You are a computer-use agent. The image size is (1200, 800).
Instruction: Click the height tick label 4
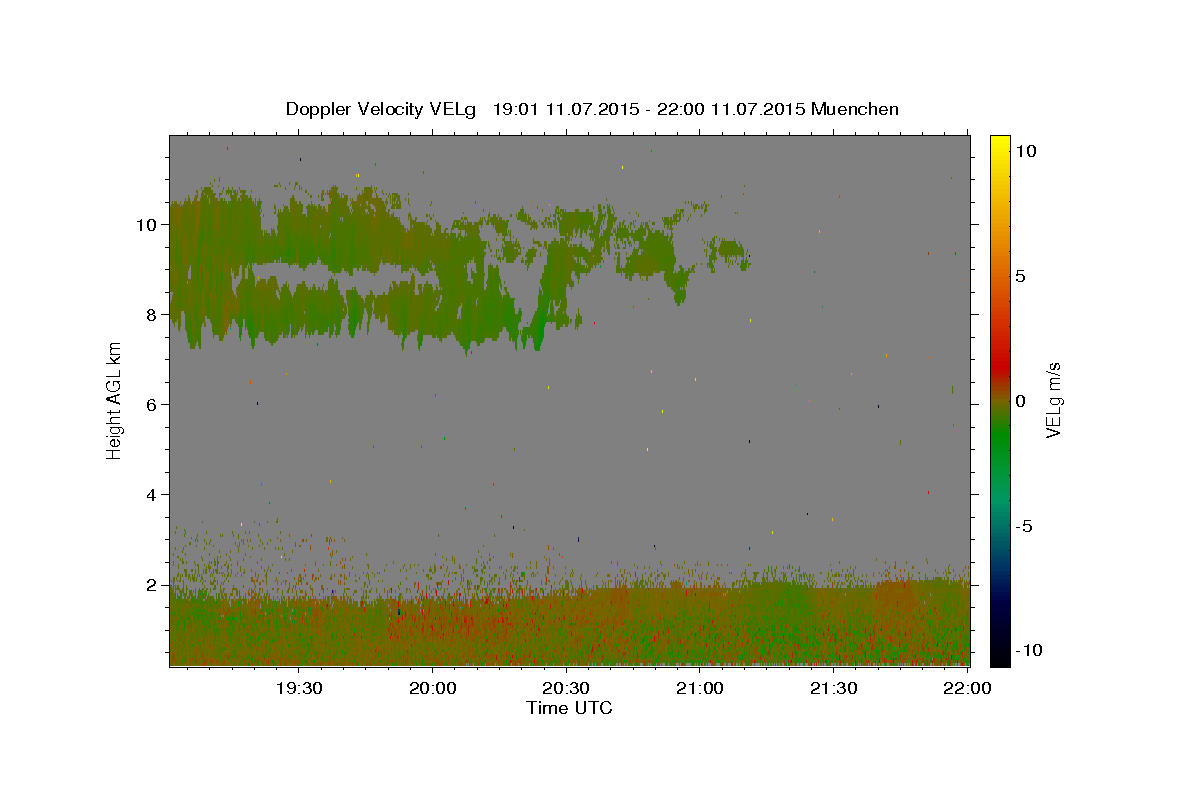click(x=153, y=495)
